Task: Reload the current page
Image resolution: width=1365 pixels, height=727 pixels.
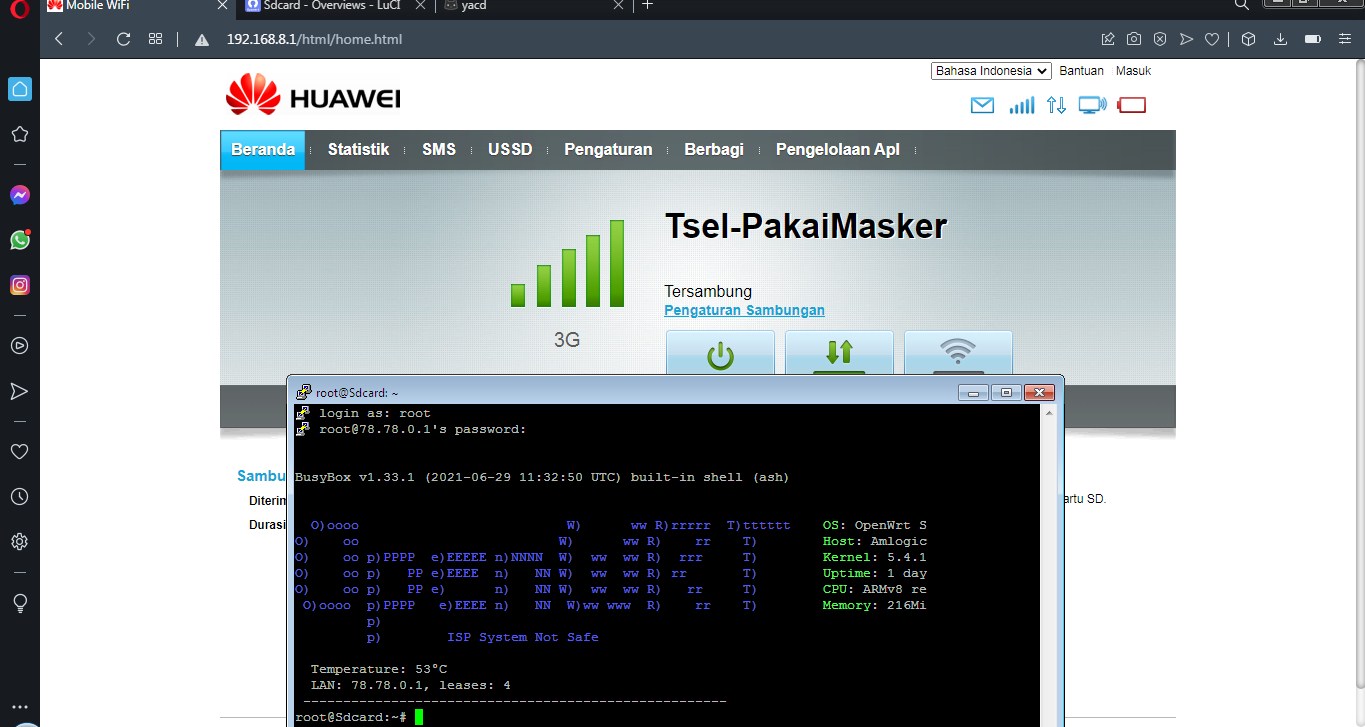Action: (123, 39)
